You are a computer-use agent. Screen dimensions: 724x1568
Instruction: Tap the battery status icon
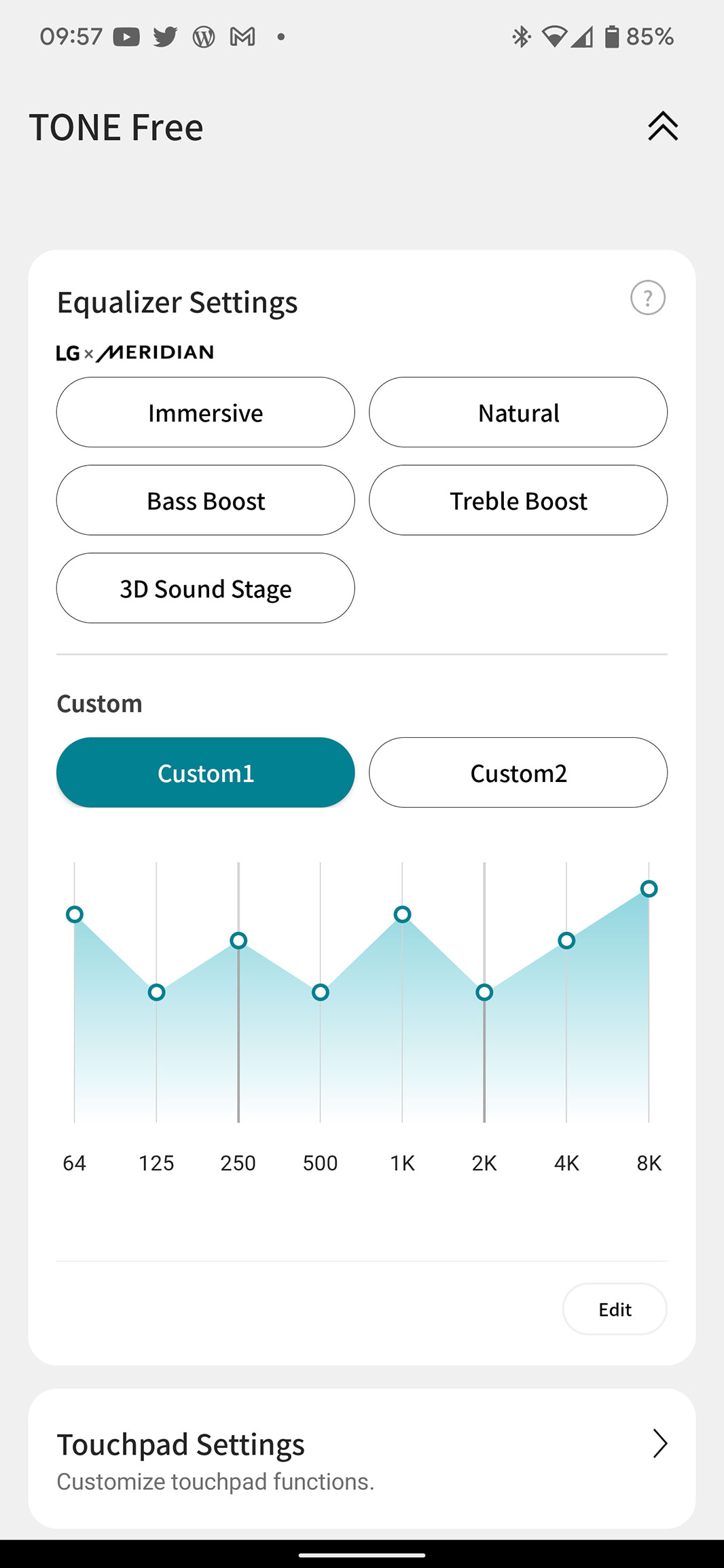(x=612, y=37)
